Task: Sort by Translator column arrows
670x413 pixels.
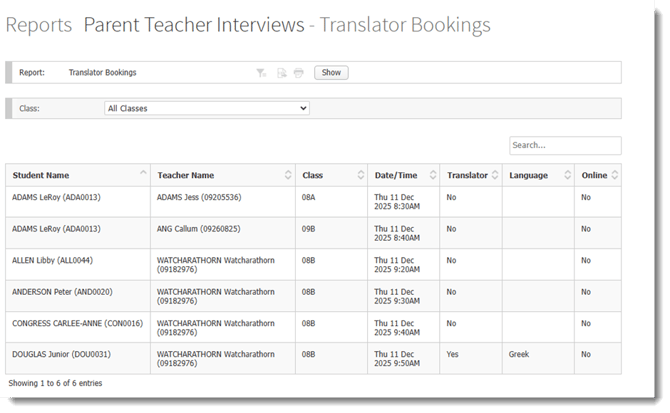Action: 495,175
